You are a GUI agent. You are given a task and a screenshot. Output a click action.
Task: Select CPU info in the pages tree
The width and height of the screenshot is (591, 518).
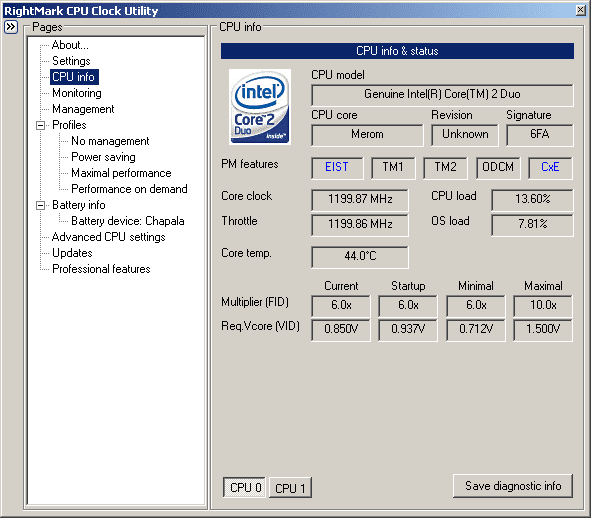(74, 77)
